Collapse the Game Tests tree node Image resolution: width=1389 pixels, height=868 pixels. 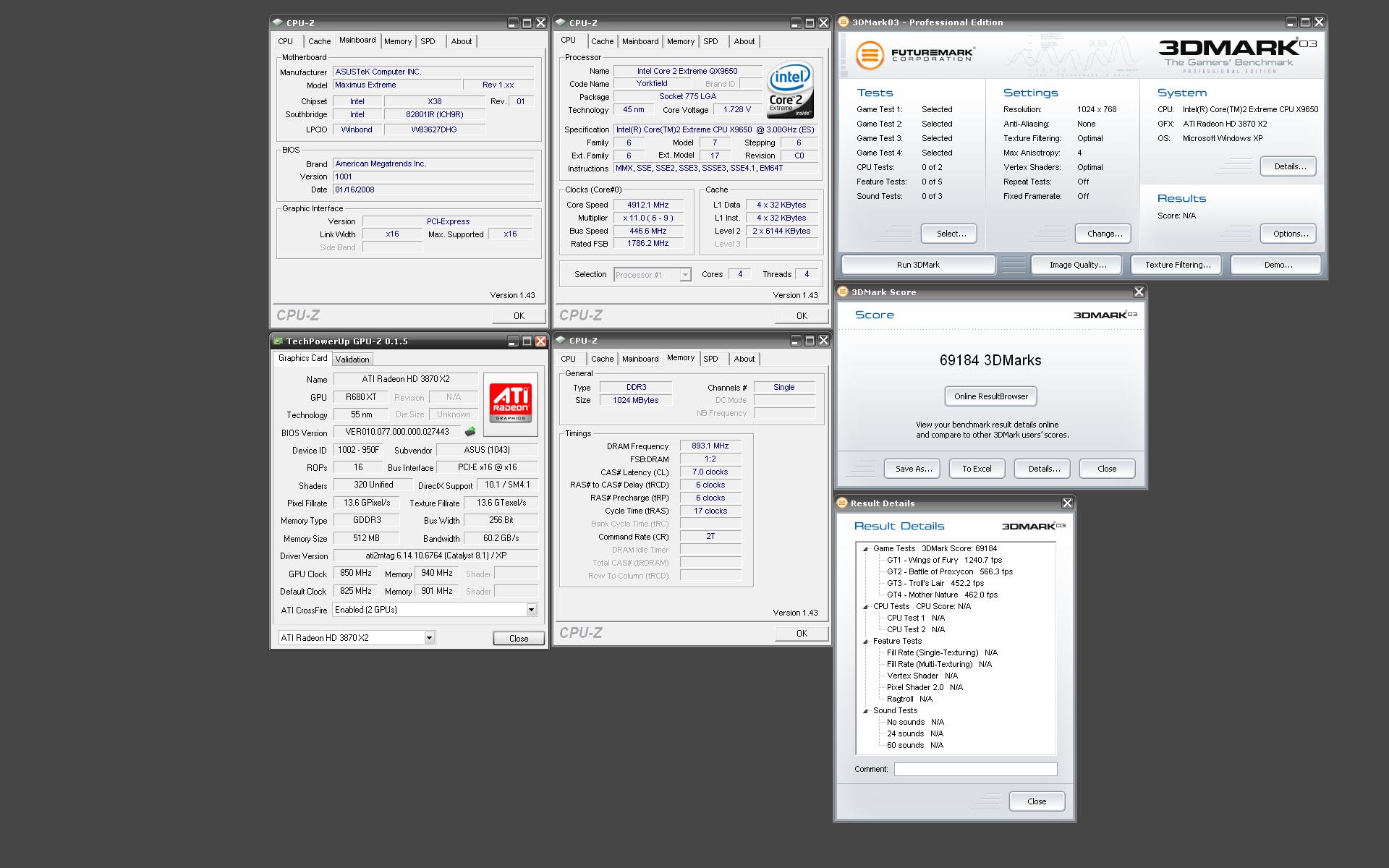click(865, 548)
